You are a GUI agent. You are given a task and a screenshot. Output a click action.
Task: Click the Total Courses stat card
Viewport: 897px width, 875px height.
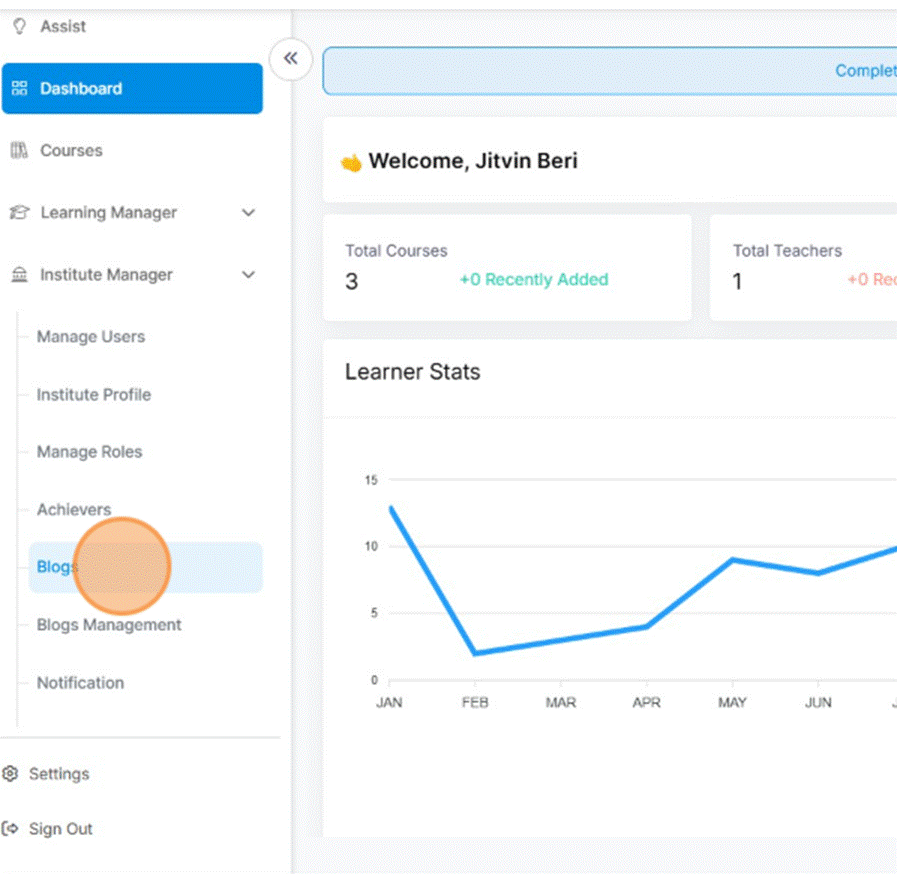(x=507, y=267)
